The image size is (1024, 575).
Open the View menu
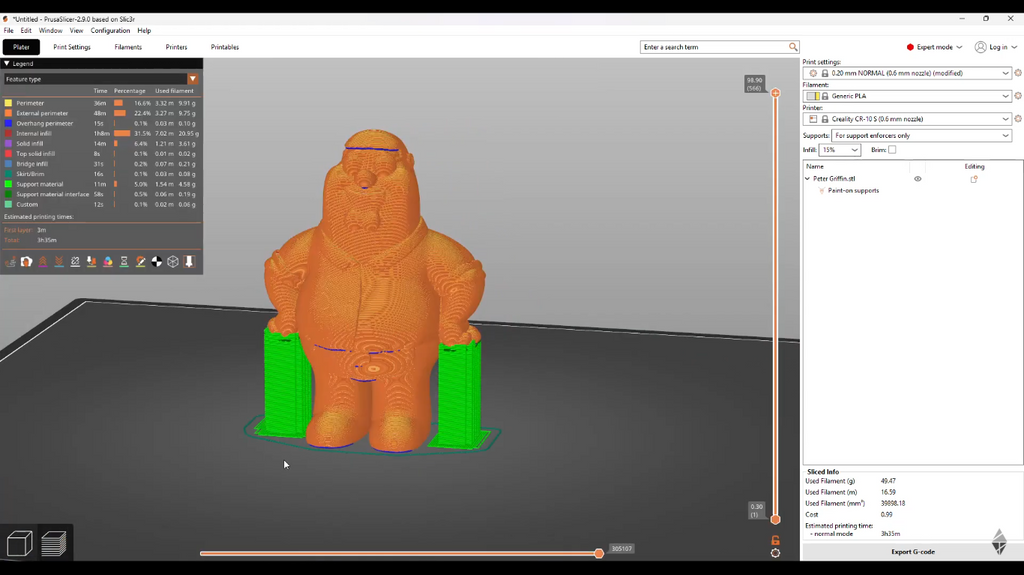[76, 31]
